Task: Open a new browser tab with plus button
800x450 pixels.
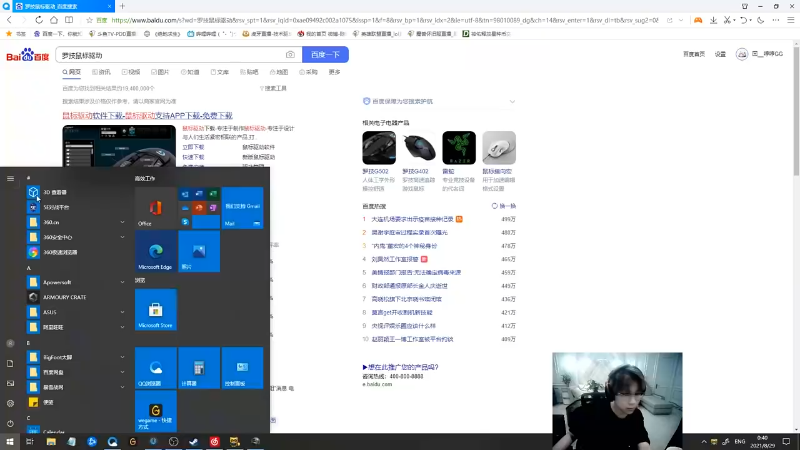Action: [122, 6]
